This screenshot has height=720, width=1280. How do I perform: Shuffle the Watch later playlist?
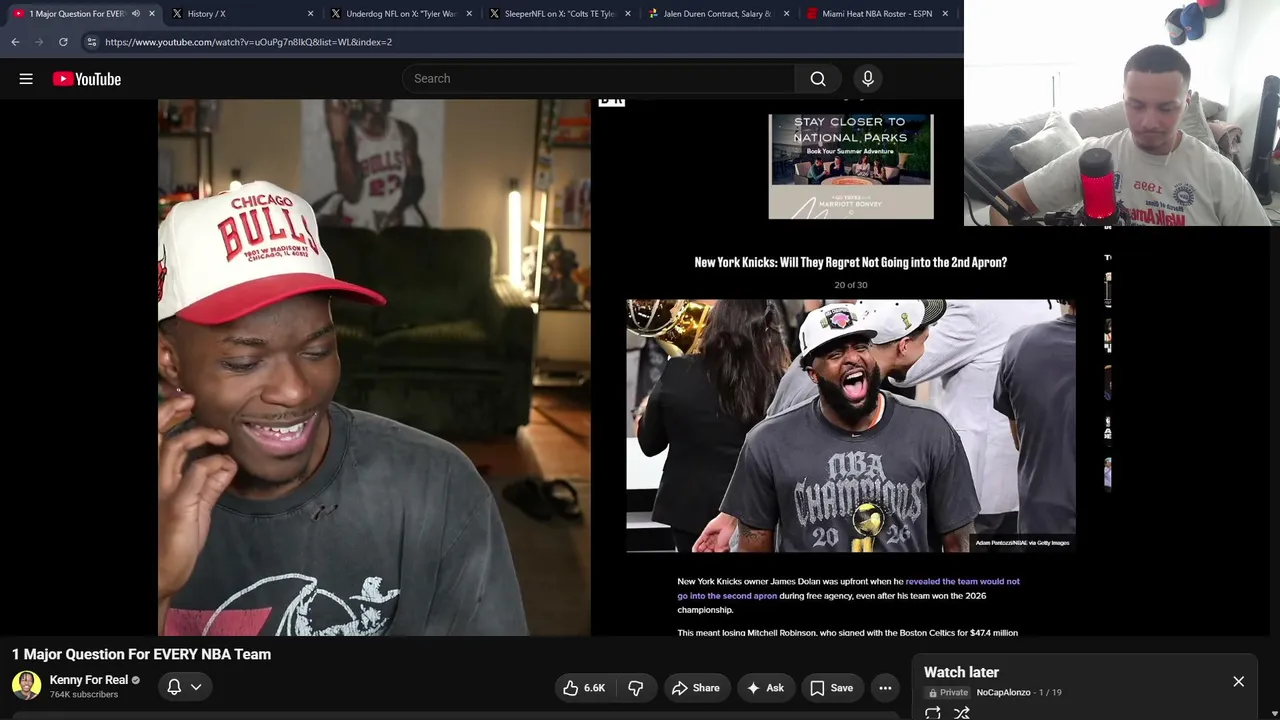click(x=961, y=713)
